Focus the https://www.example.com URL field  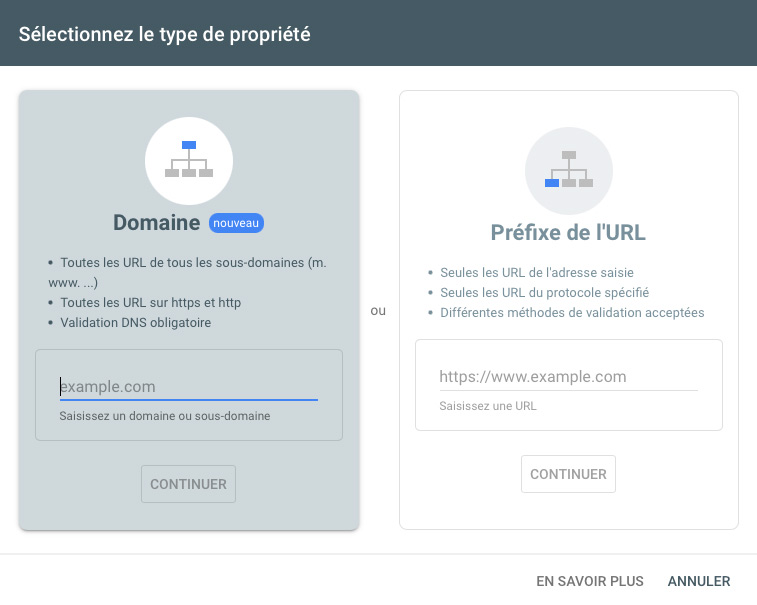(569, 377)
